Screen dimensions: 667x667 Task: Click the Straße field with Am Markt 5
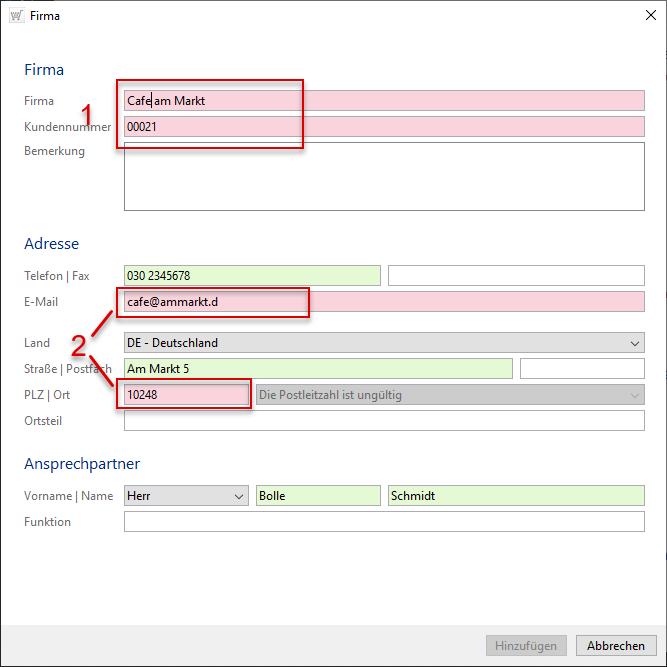coord(318,369)
